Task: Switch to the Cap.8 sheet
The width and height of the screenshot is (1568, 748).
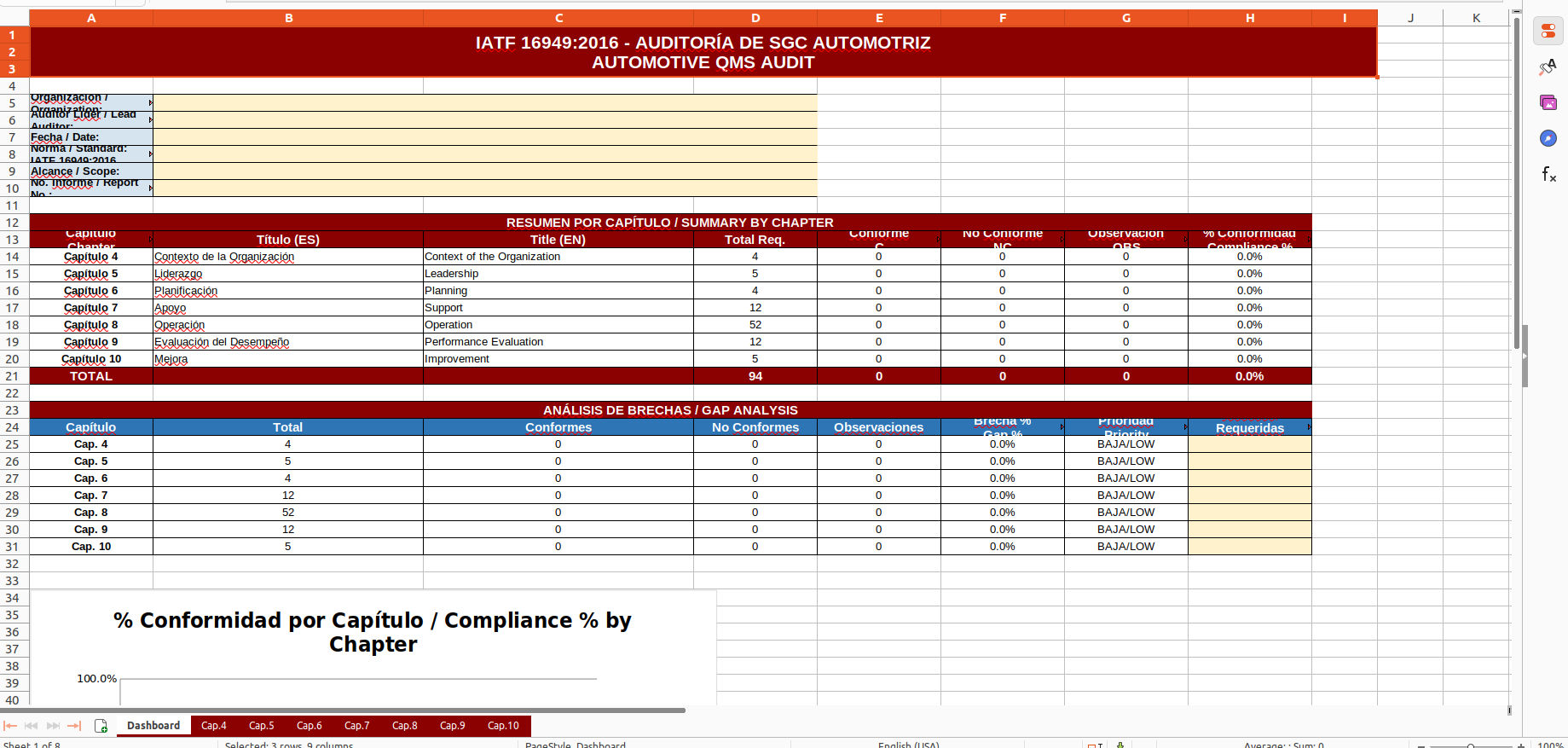Action: coord(405,726)
